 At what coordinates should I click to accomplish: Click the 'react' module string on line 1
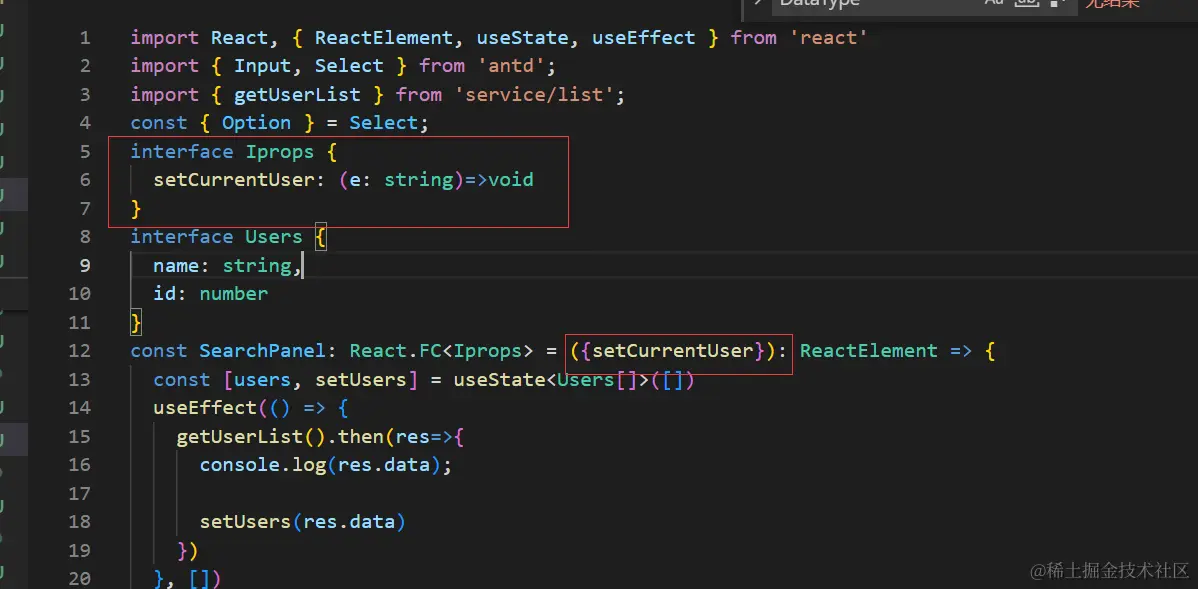(x=830, y=37)
